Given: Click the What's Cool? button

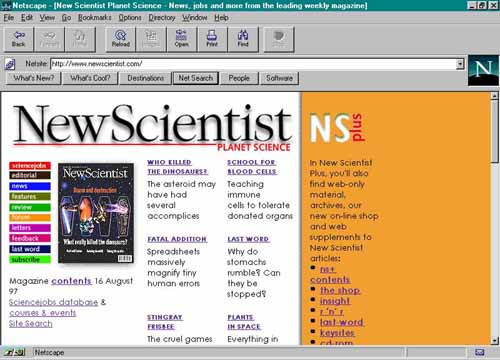Looking at the screenshot, I should [x=90, y=78].
